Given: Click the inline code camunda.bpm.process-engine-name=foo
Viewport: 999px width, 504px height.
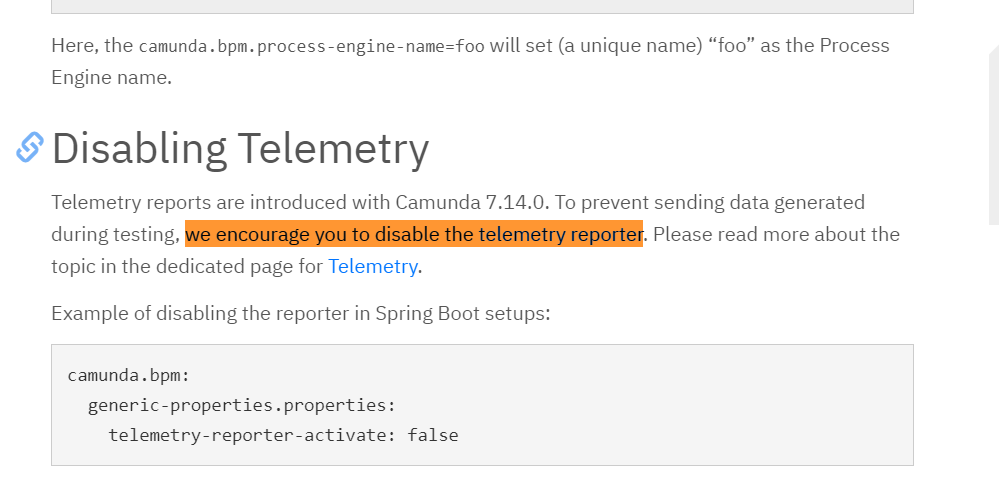Looking at the screenshot, I should click(312, 47).
